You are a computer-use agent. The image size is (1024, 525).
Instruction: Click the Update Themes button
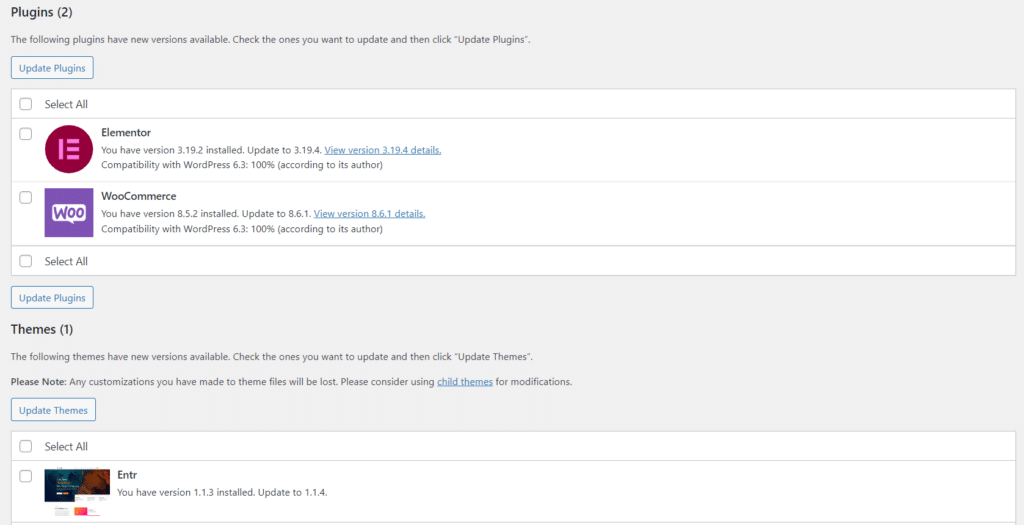54,410
